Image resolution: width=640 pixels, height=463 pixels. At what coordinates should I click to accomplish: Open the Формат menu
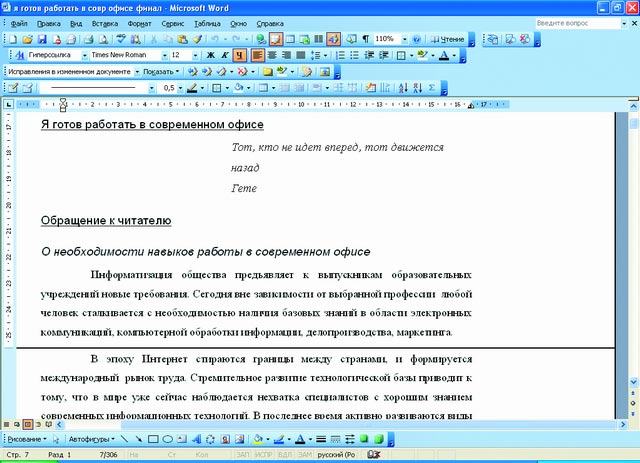tap(139, 24)
